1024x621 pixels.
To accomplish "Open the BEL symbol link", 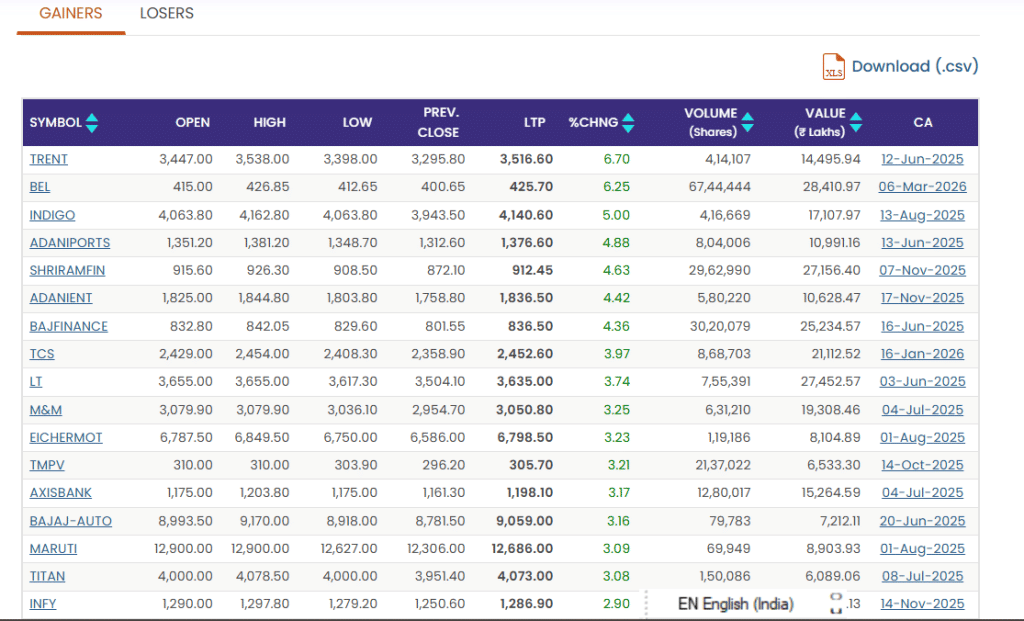I will click(40, 187).
